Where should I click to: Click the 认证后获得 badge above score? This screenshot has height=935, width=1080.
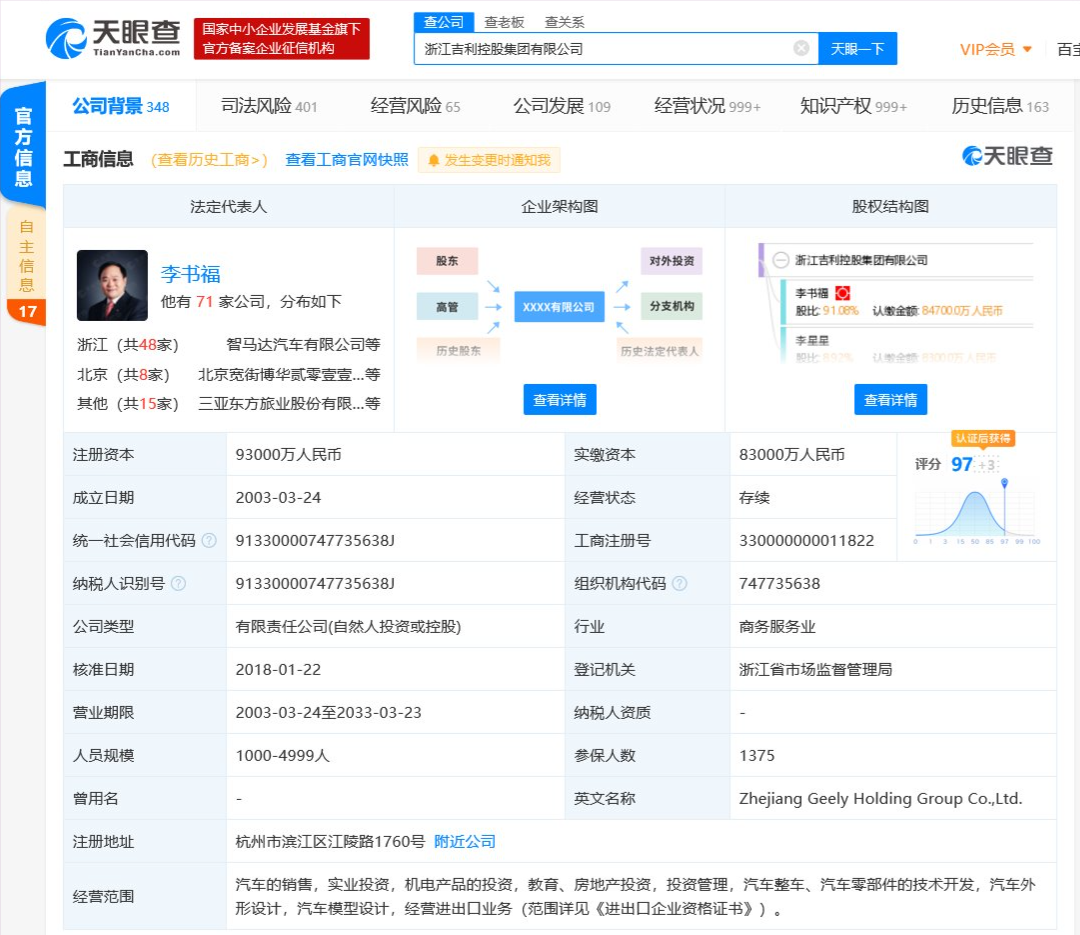point(983,438)
